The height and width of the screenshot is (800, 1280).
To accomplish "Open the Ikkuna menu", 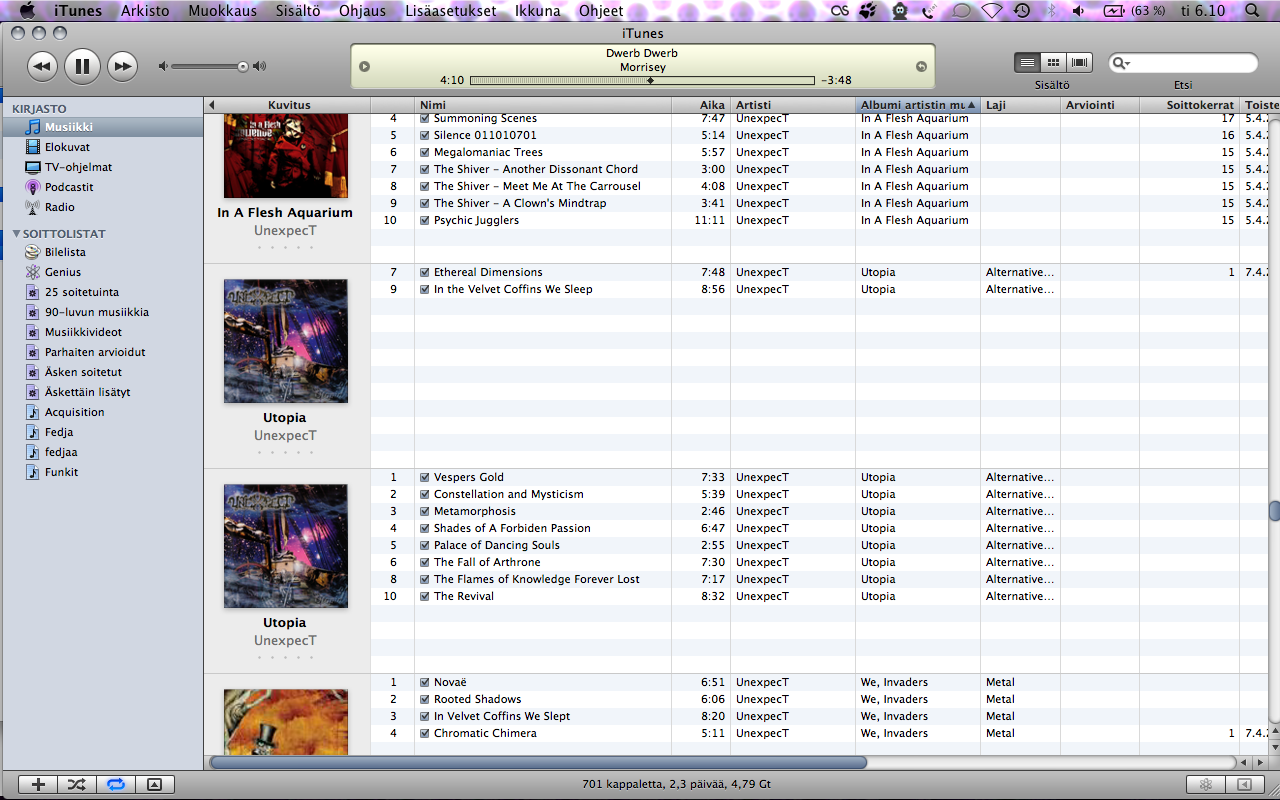I will click(x=537, y=11).
